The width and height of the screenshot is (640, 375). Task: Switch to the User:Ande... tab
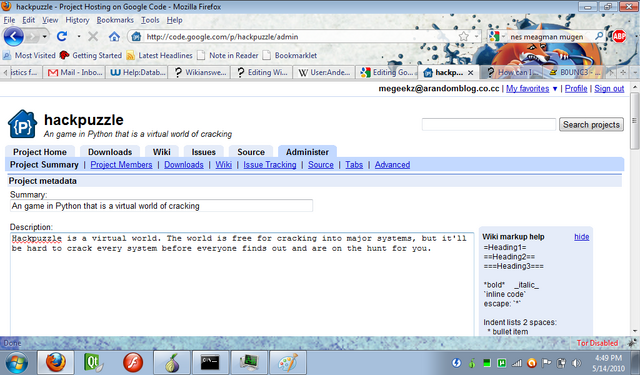(x=325, y=73)
